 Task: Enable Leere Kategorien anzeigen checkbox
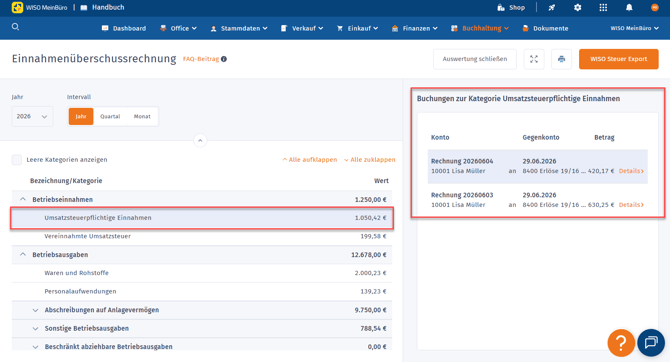coord(17,159)
